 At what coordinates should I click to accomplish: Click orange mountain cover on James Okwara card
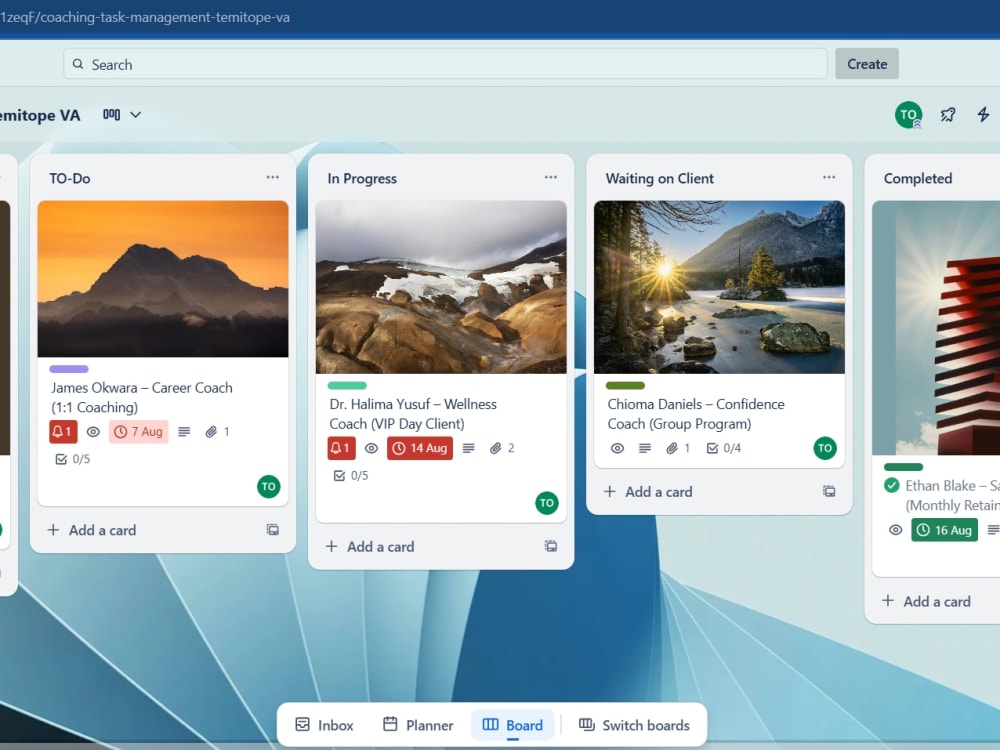pyautogui.click(x=163, y=279)
